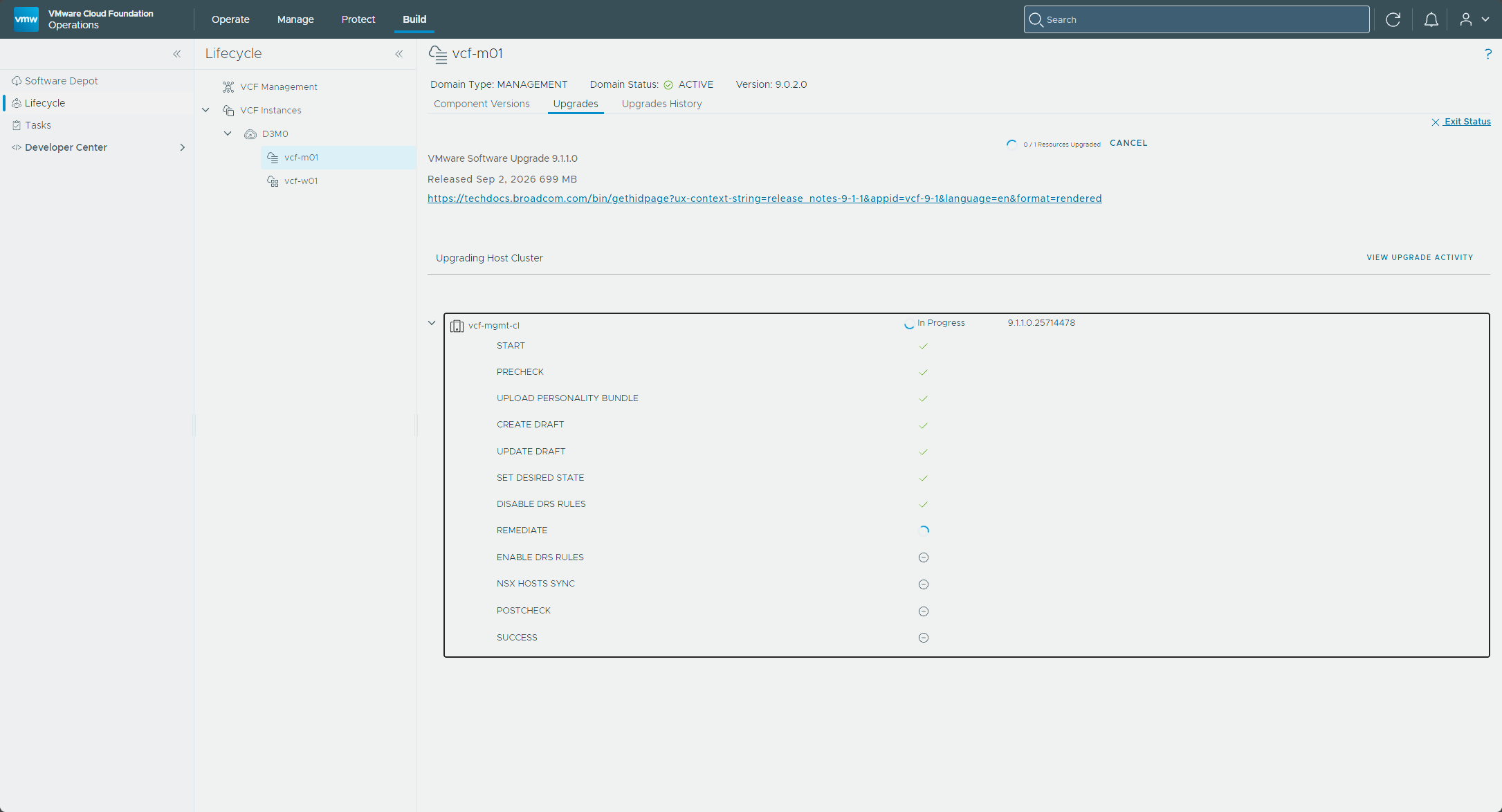Click the Lifecycle sidebar icon
The image size is (1502, 812).
pos(17,103)
